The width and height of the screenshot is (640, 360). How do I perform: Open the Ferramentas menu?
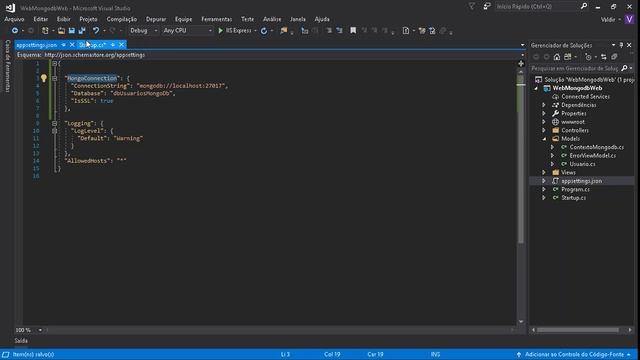pos(216,19)
